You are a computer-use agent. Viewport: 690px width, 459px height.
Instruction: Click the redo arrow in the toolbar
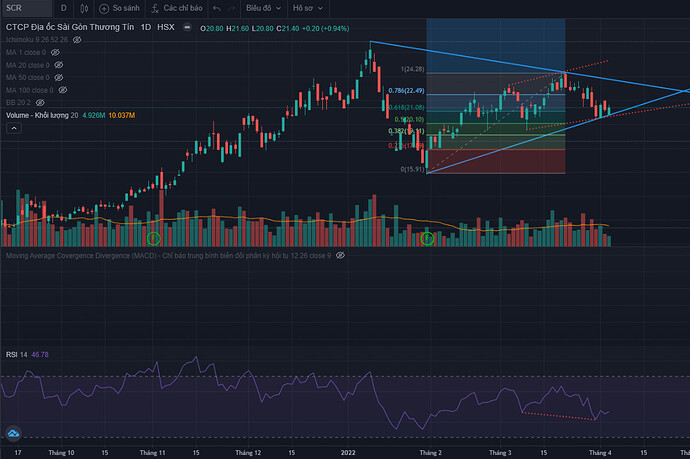[231, 8]
